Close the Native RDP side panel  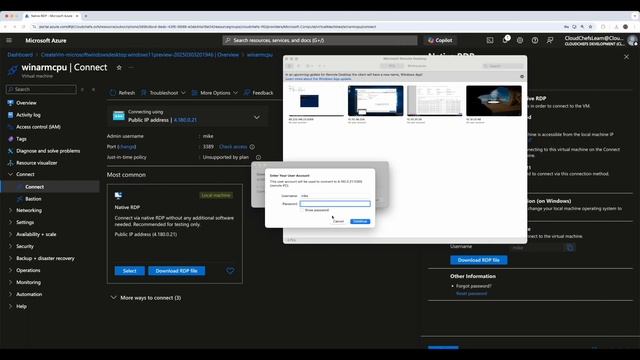pyautogui.click(x=627, y=57)
